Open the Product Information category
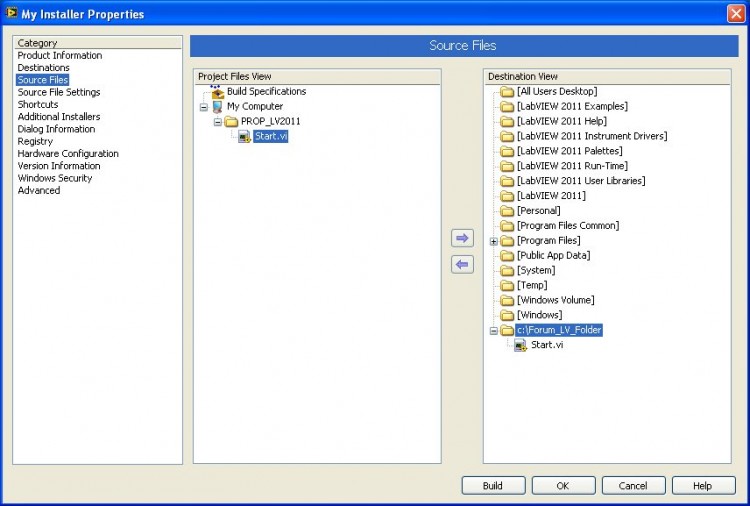The image size is (750, 506). click(x=60, y=55)
